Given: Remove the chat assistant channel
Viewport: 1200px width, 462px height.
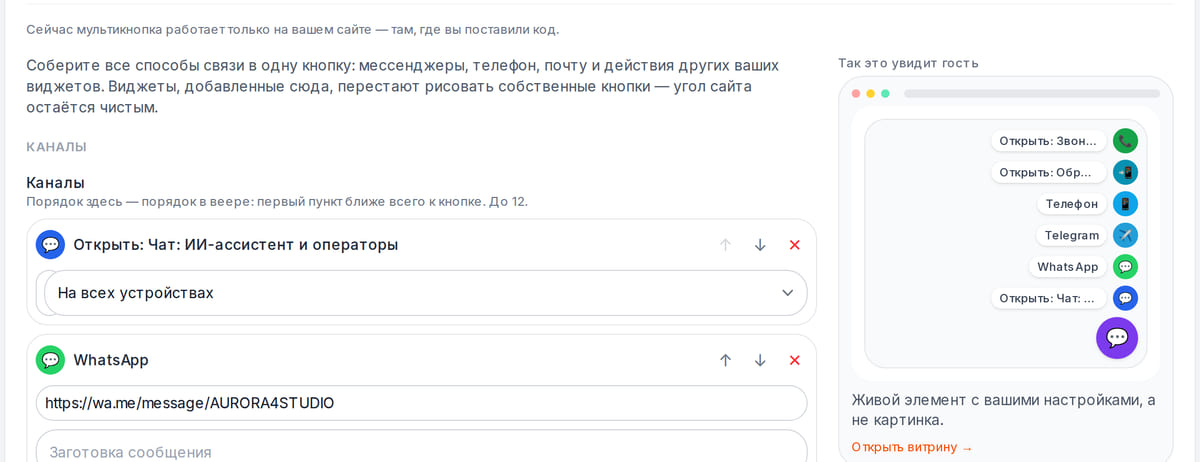Looking at the screenshot, I should tap(795, 245).
